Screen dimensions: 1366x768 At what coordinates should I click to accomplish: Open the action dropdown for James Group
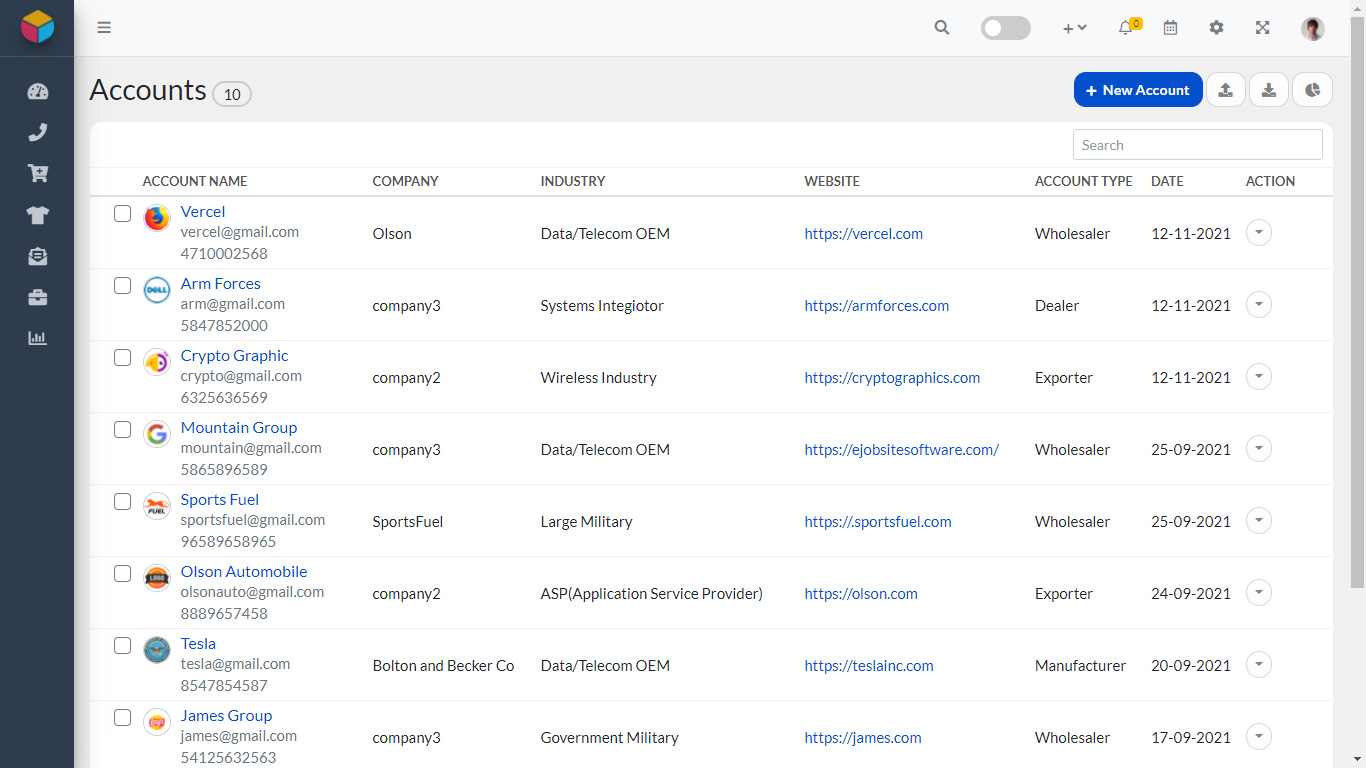(1259, 737)
